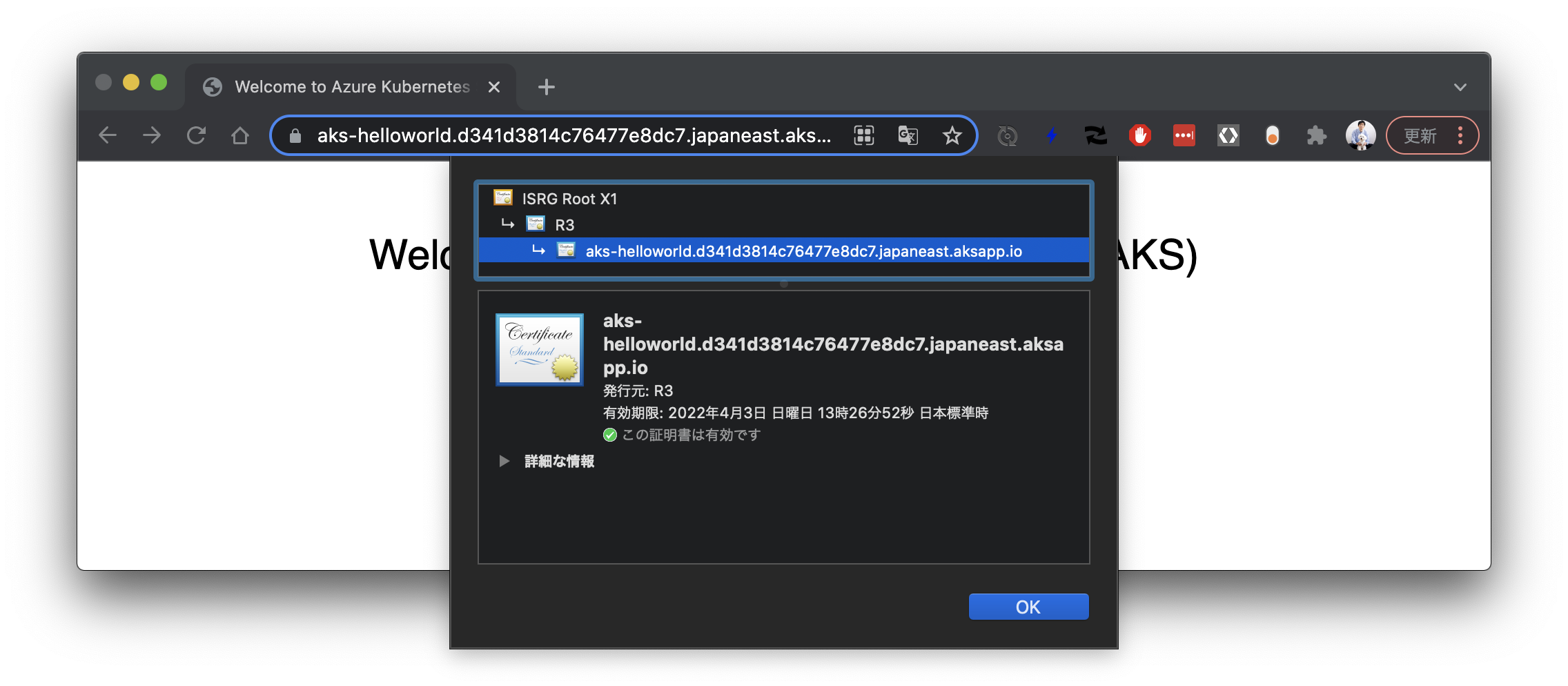Open the red stop-hand blocker extension

tap(1140, 136)
